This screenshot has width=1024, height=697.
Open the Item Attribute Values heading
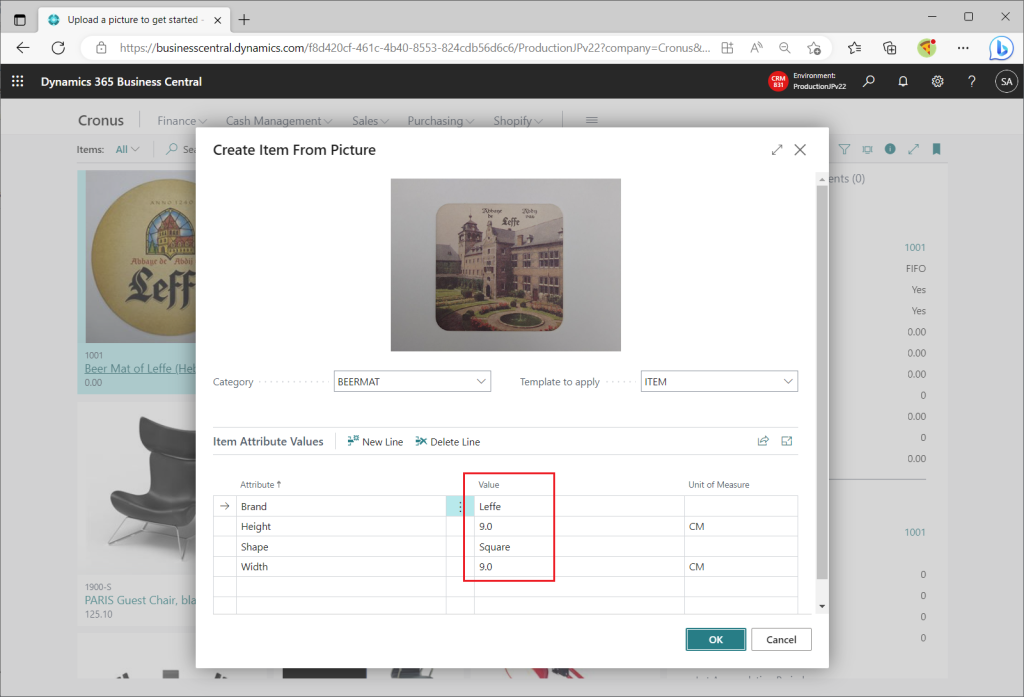(268, 442)
